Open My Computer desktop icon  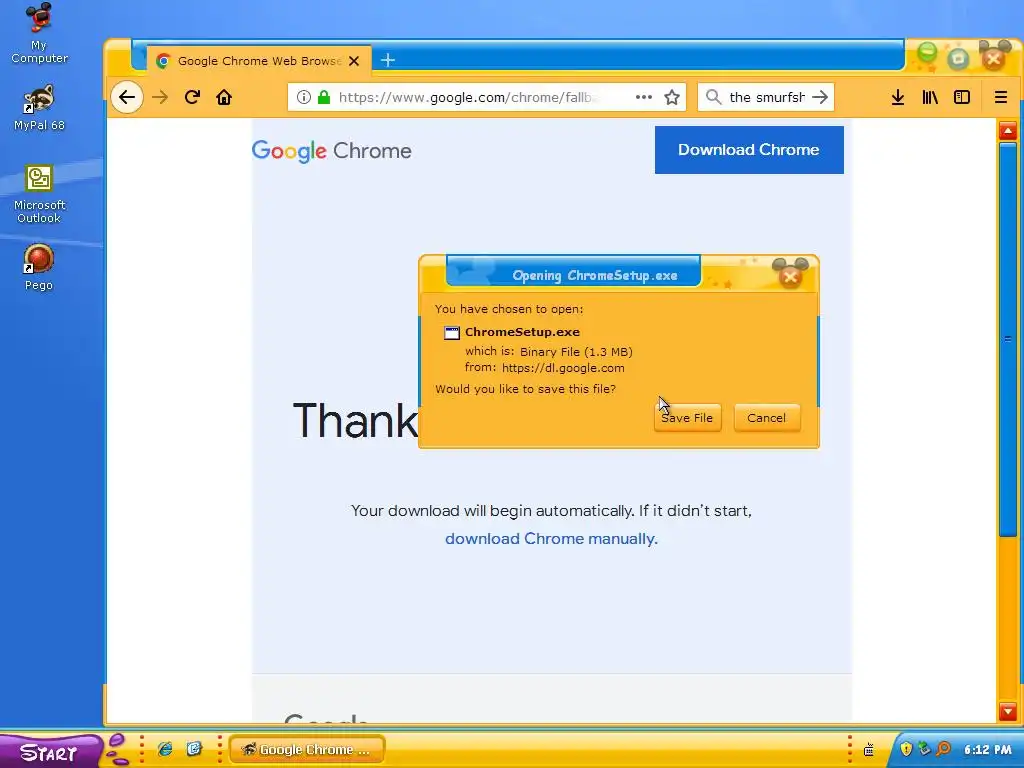pos(39,33)
